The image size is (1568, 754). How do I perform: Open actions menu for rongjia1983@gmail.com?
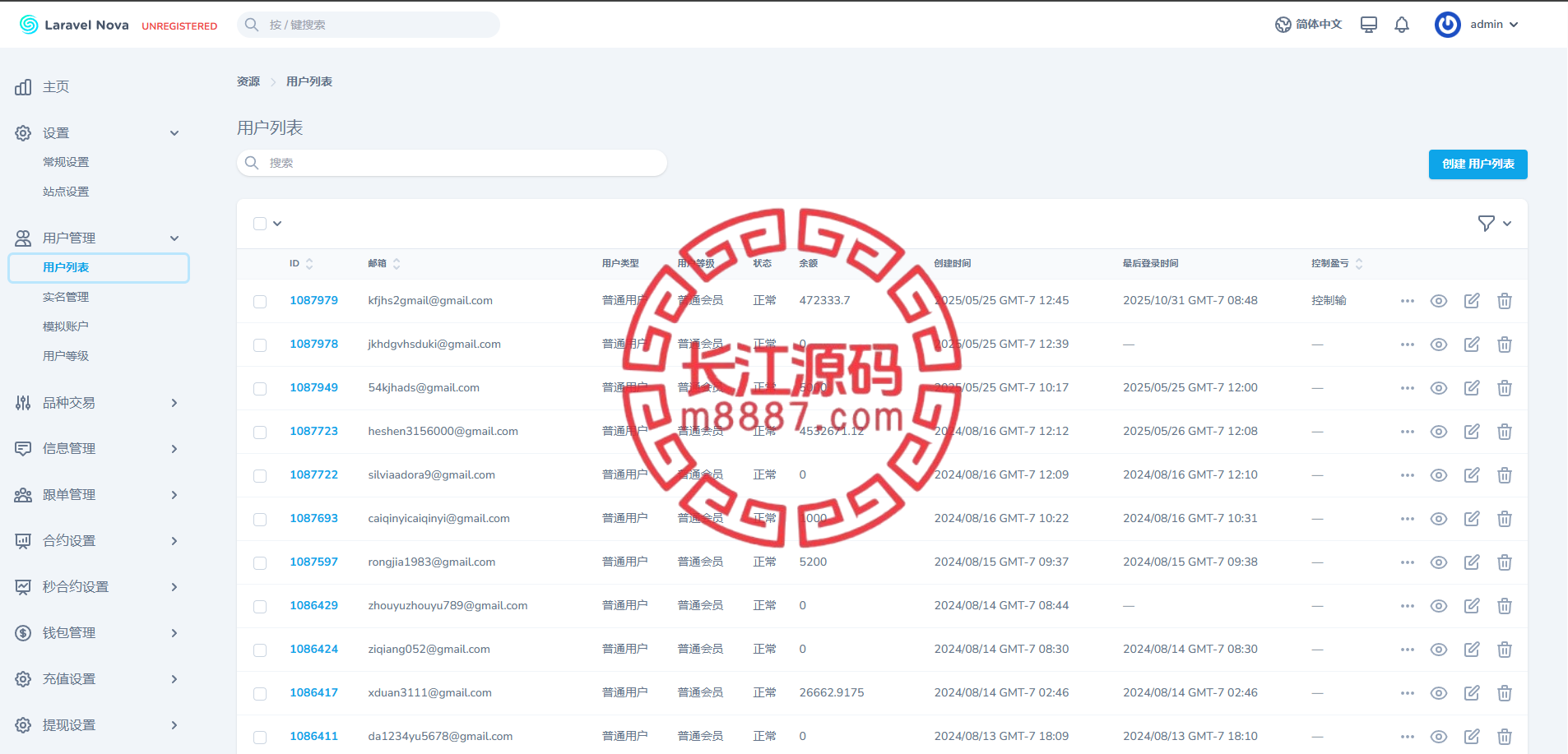coord(1408,562)
